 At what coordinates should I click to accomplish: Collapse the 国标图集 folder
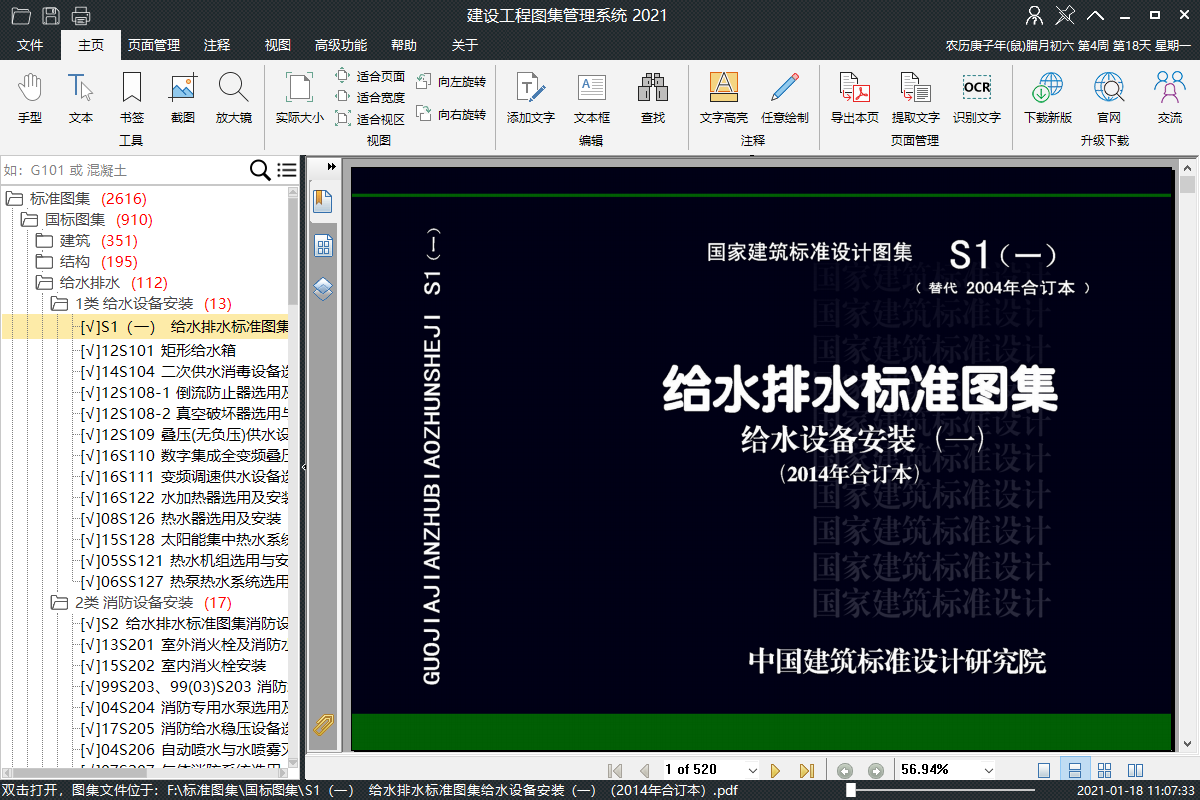(x=29, y=219)
